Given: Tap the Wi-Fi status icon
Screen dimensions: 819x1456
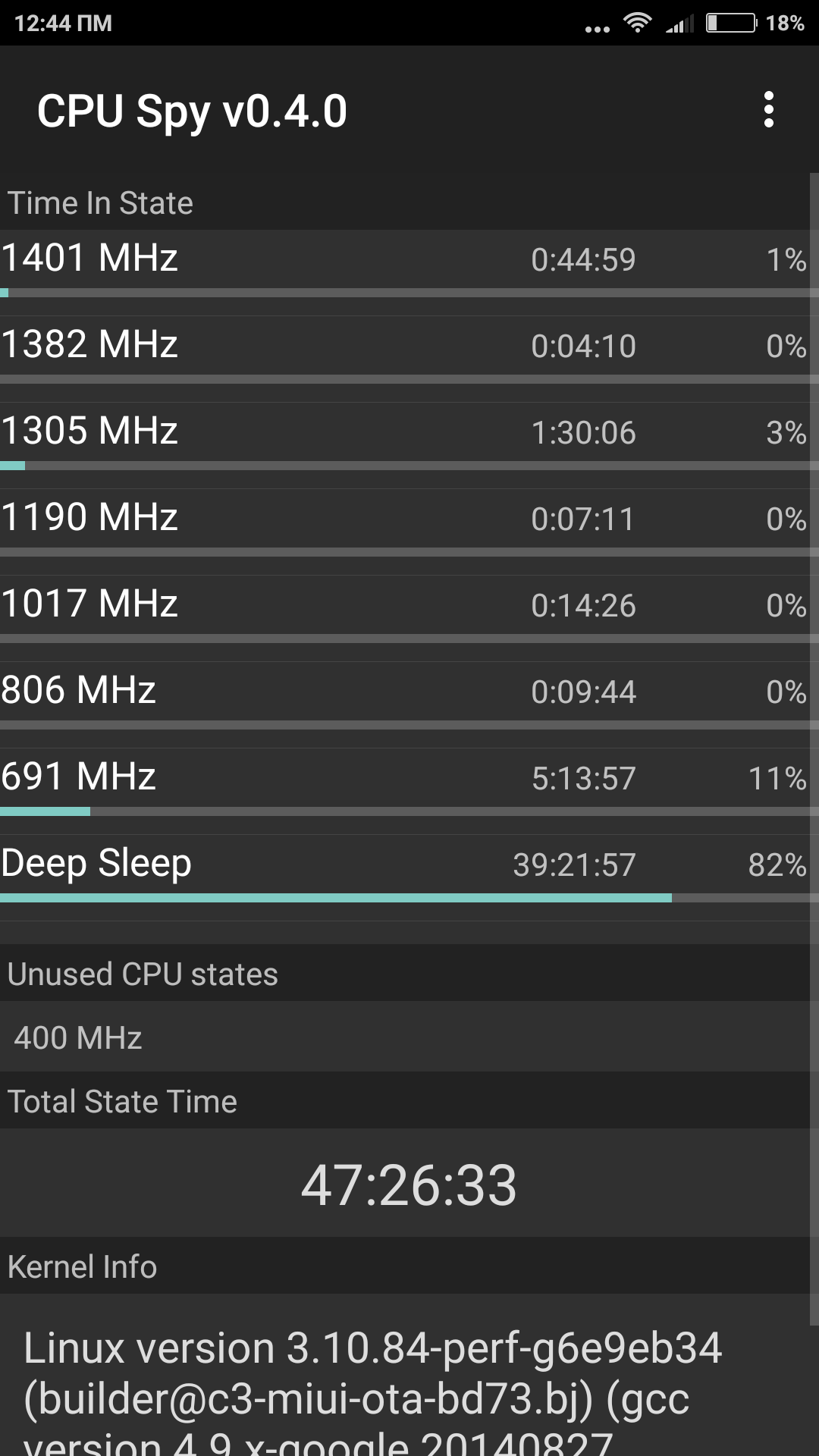Looking at the screenshot, I should pos(637,23).
